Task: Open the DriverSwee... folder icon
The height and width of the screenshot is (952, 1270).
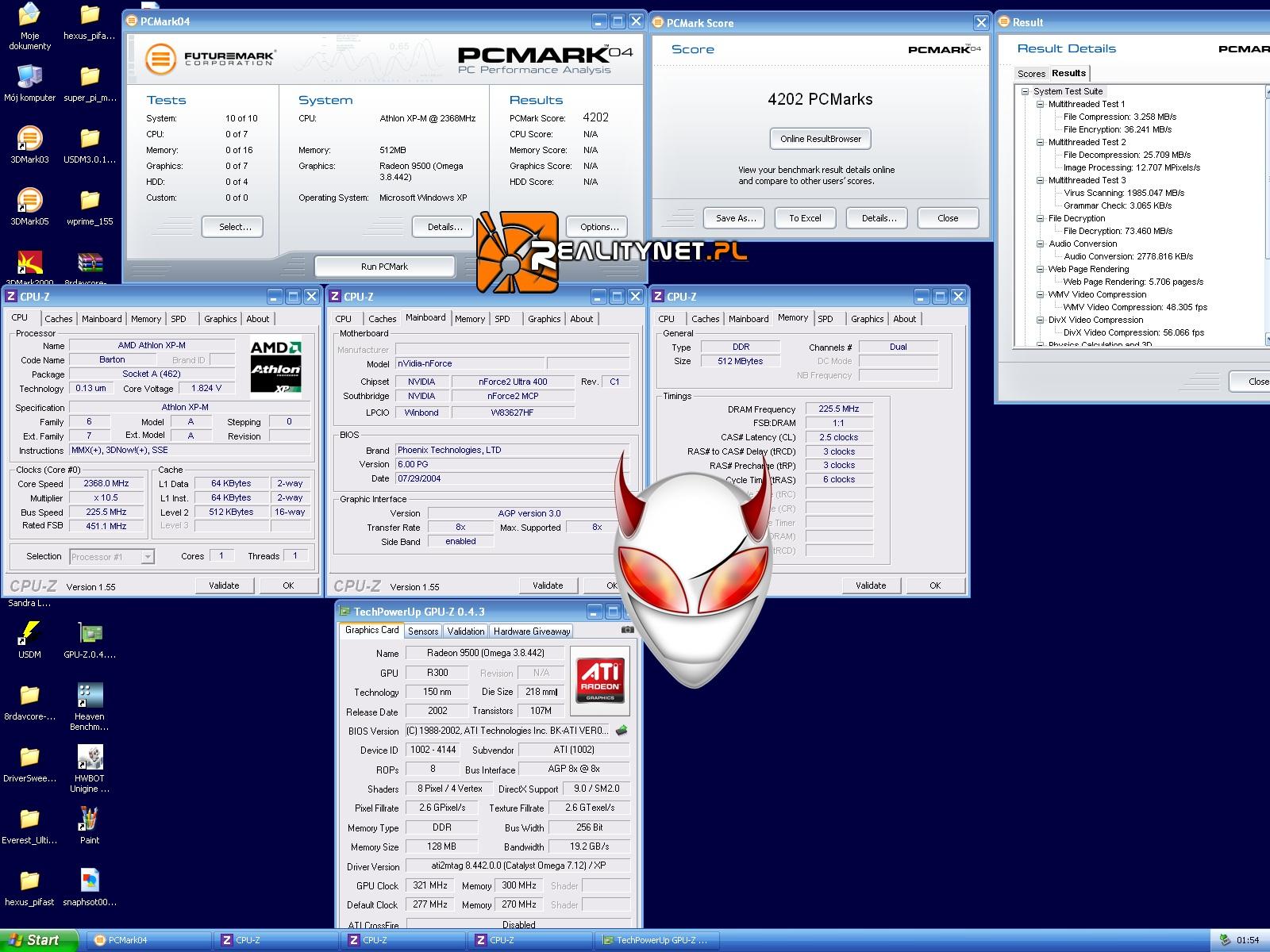Action: click(29, 763)
